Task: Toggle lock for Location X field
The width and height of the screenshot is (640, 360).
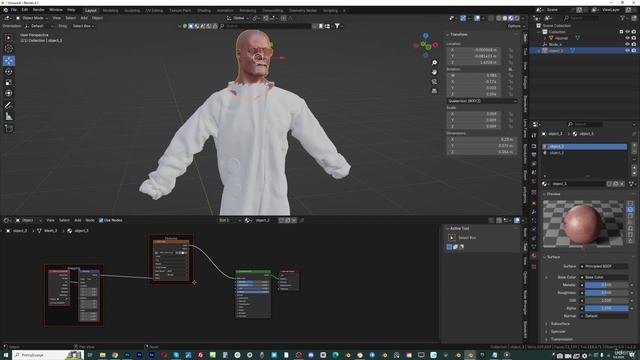Action: pyautogui.click(x=511, y=50)
